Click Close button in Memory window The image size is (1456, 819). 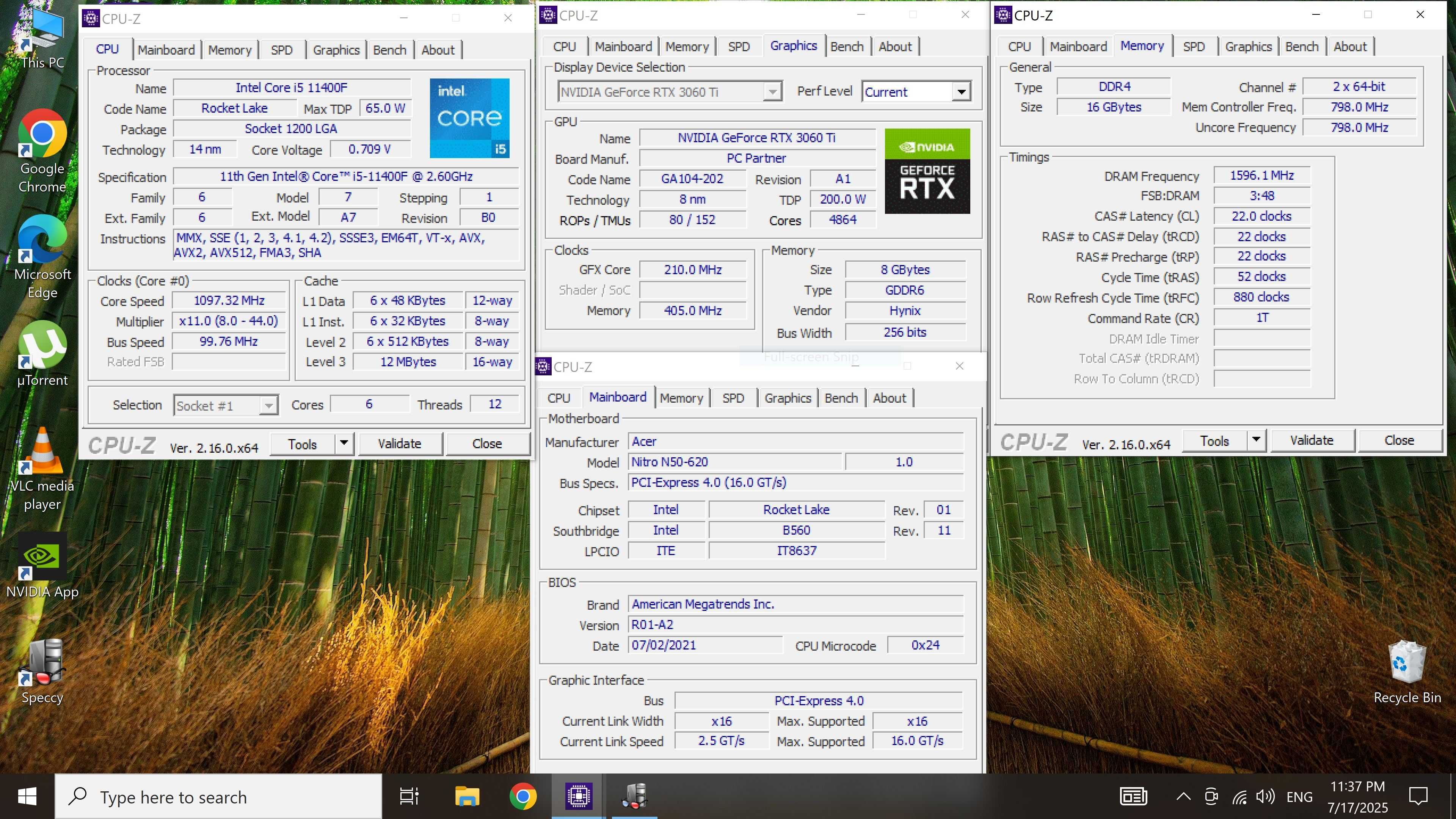click(1399, 440)
